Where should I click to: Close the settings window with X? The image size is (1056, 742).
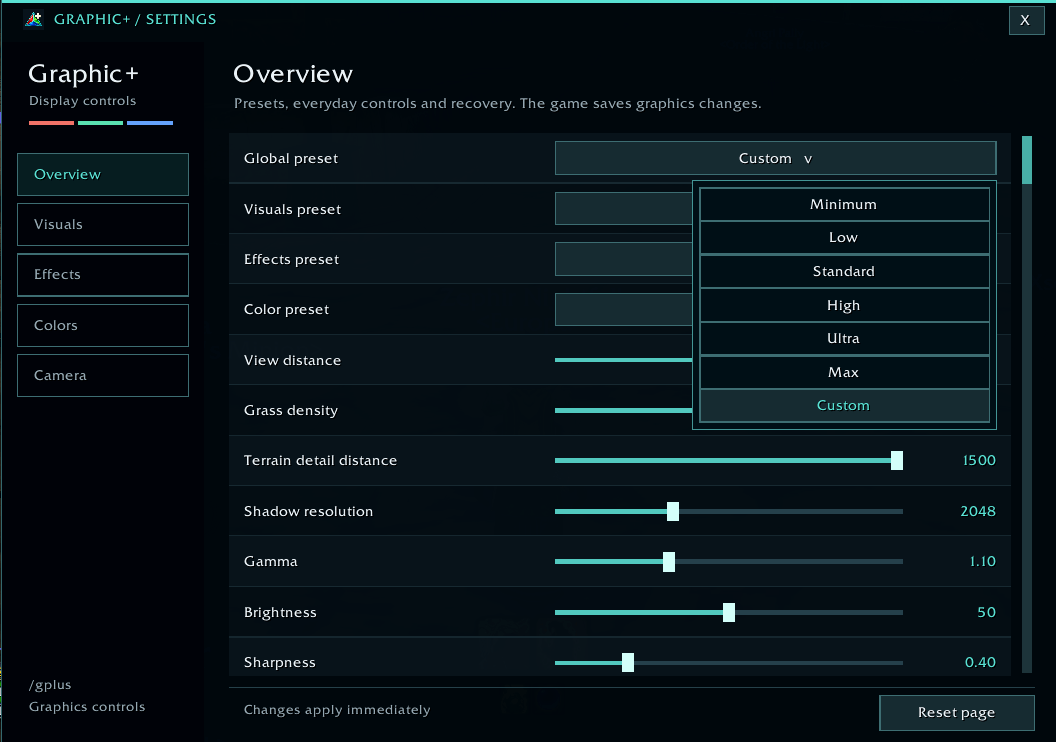[1026, 20]
